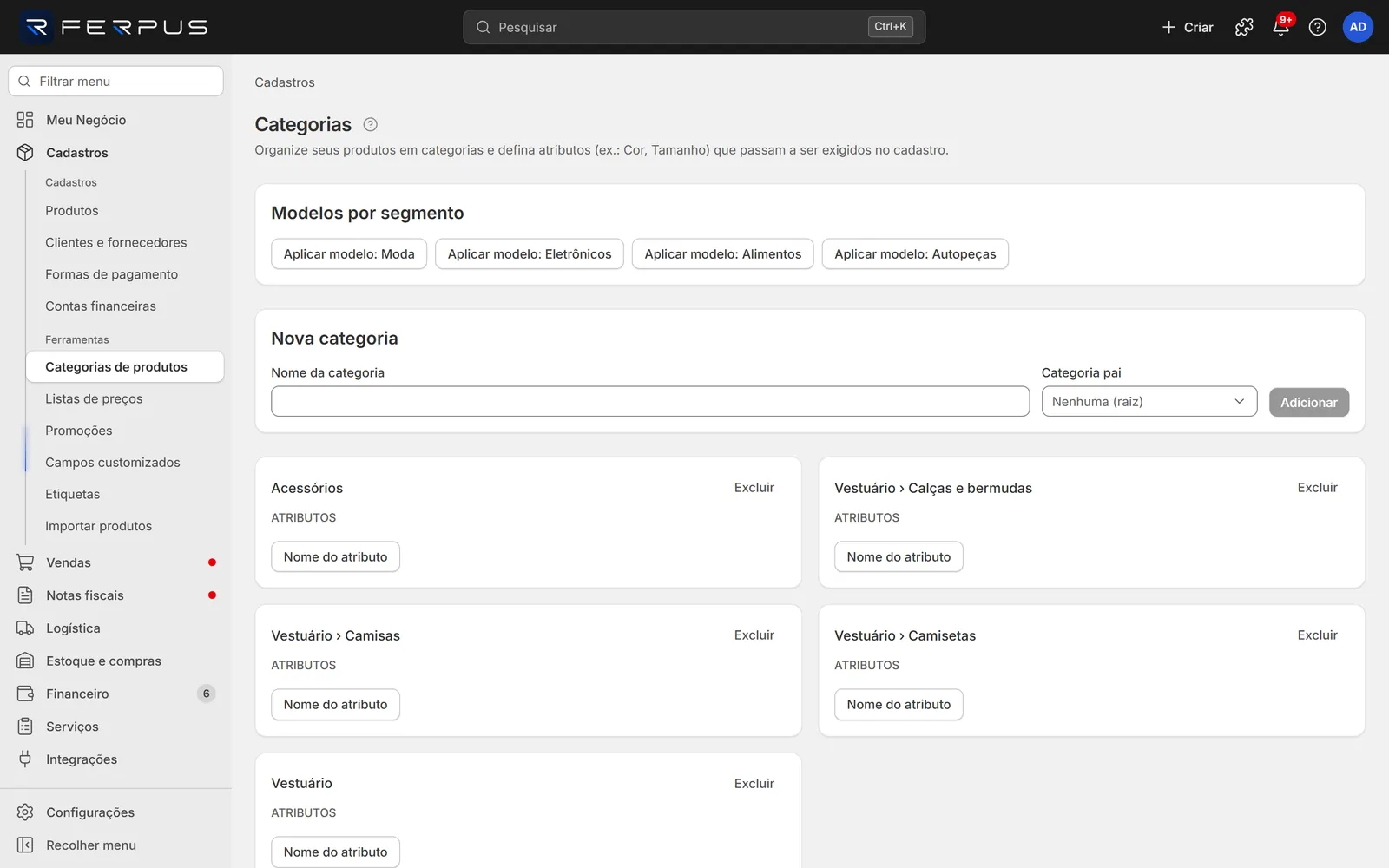Click the Logística truck icon
Screen dimensions: 1389x868
pos(25,628)
